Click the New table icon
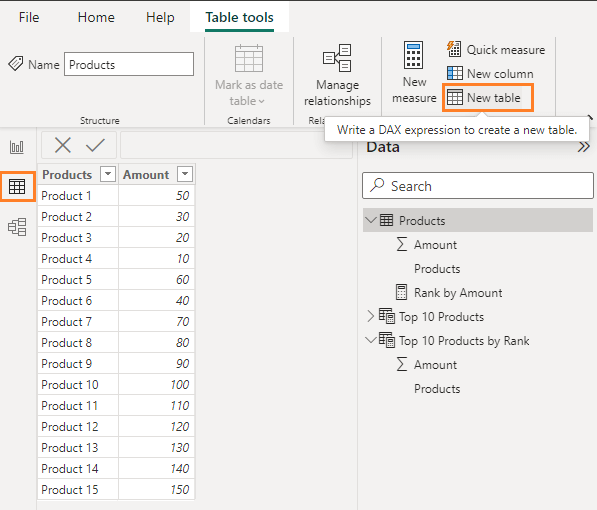 click(x=455, y=98)
